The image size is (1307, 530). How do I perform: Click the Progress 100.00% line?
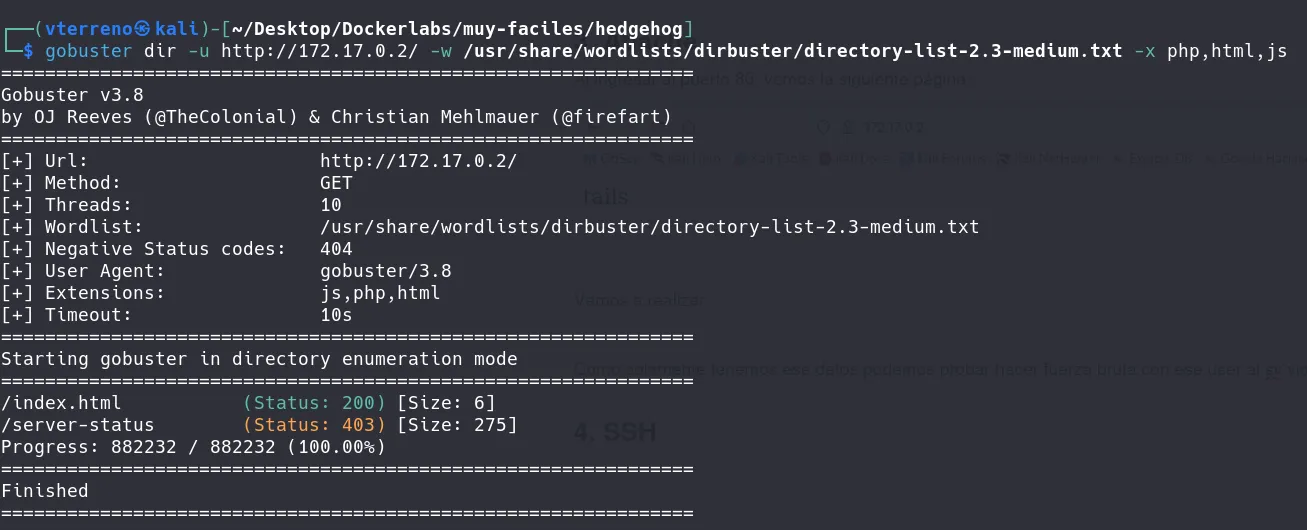point(193,447)
